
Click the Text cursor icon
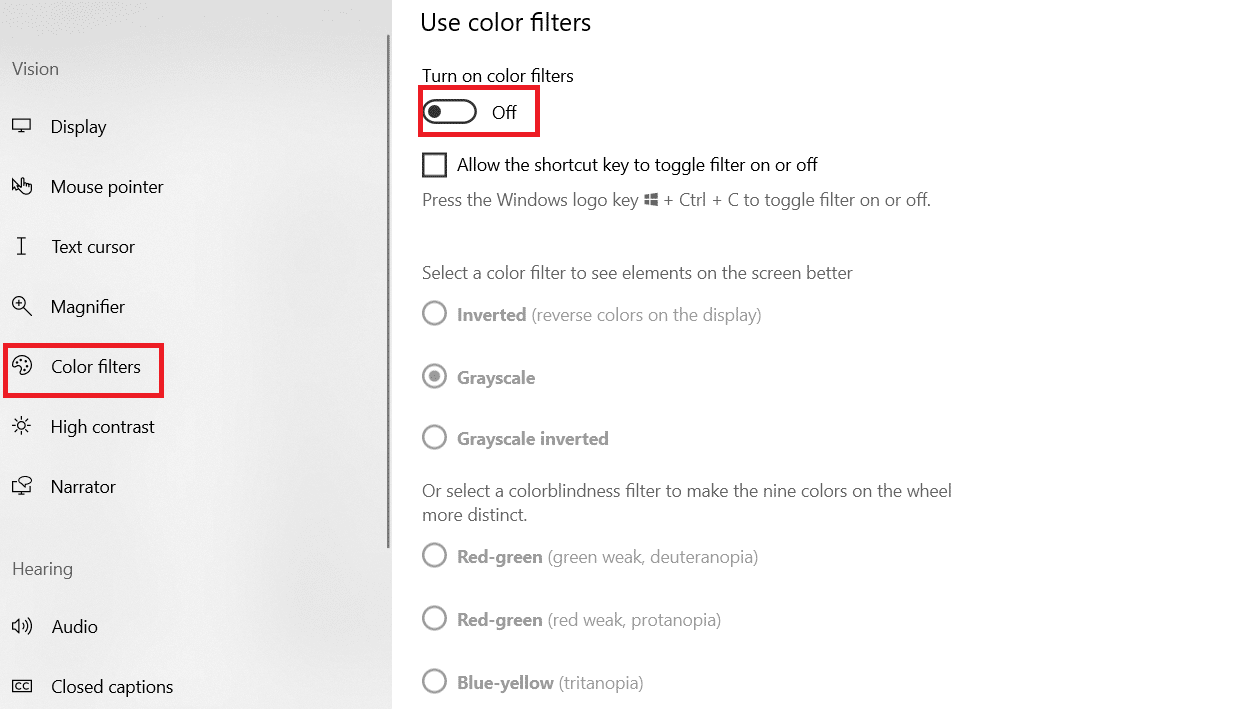click(22, 247)
